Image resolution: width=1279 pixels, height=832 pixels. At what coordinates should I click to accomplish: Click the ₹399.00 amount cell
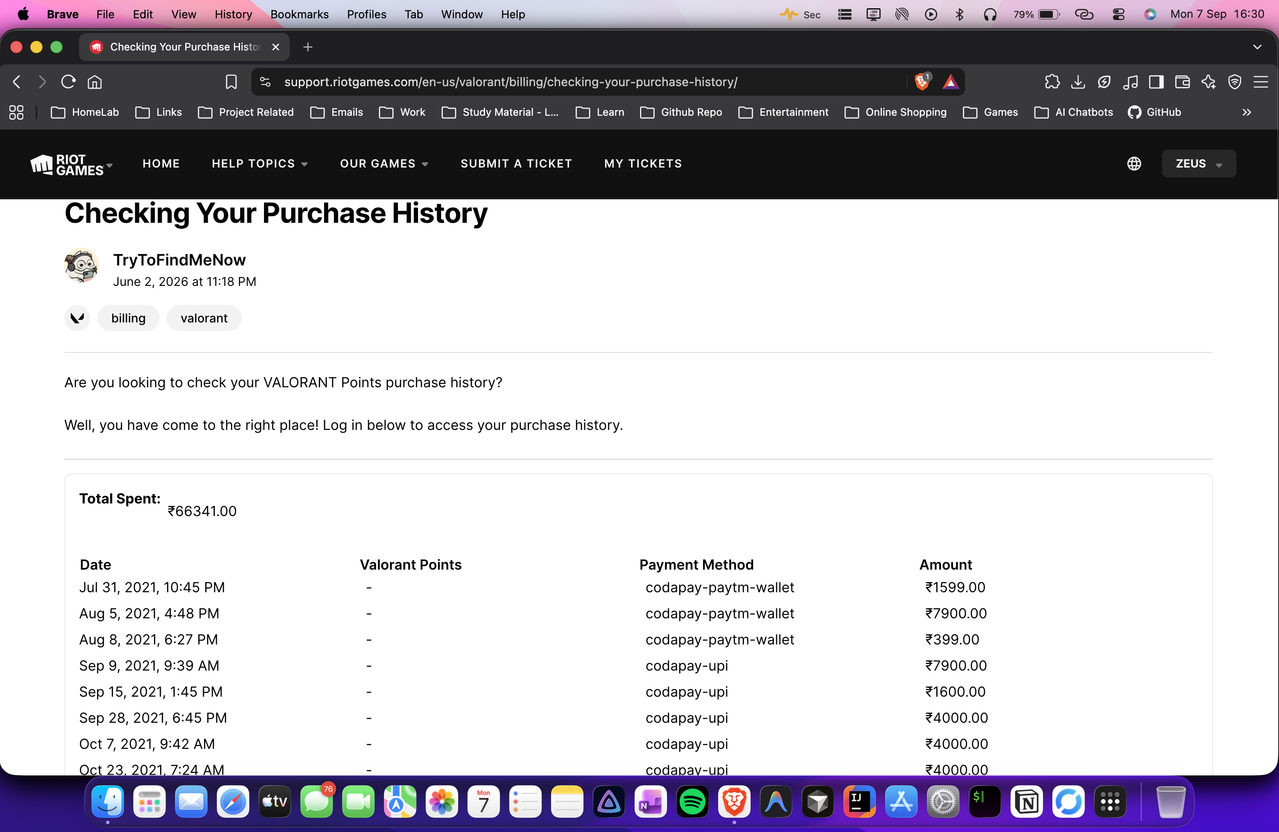[952, 639]
